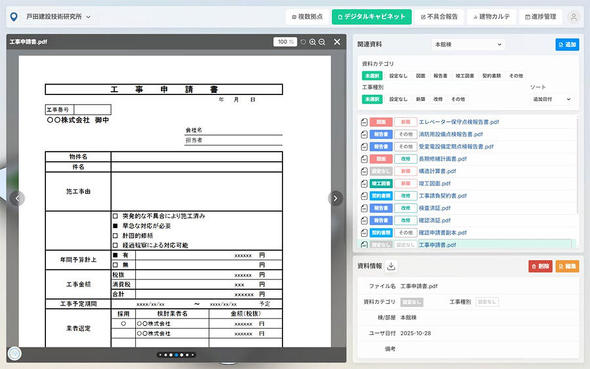
Task: Open 検査済証.pdf link
Action: (x=435, y=208)
